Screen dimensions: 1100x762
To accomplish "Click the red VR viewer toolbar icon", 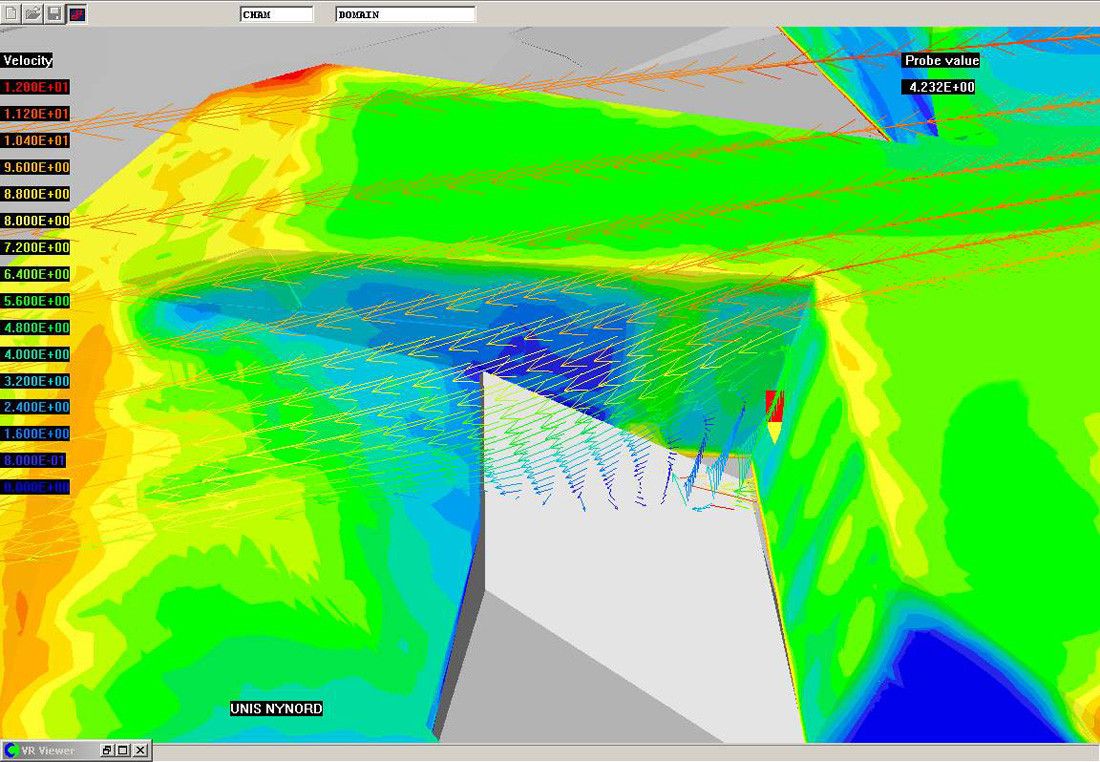I will [x=77, y=14].
